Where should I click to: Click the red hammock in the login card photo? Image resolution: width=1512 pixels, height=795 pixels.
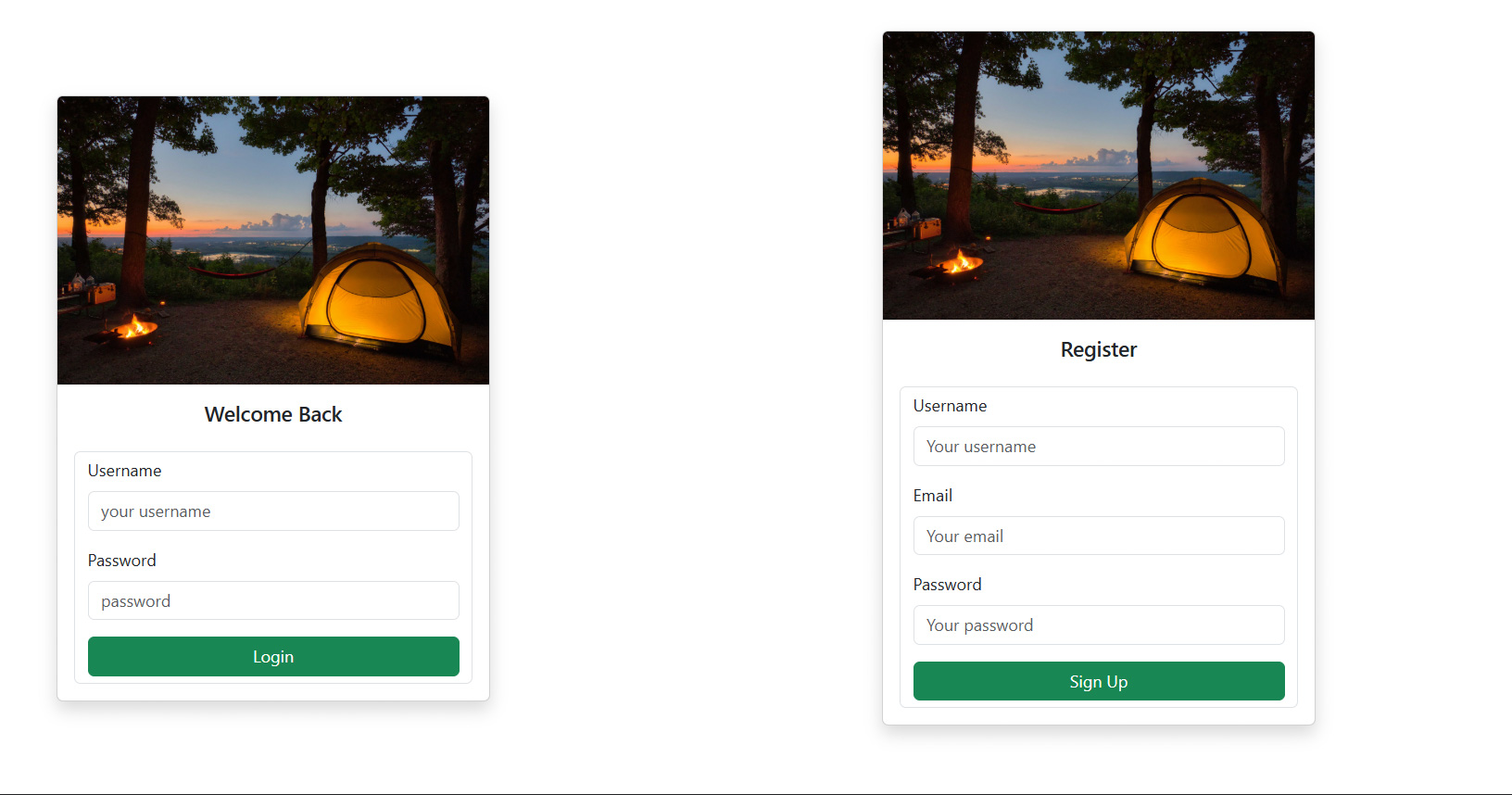tap(232, 272)
